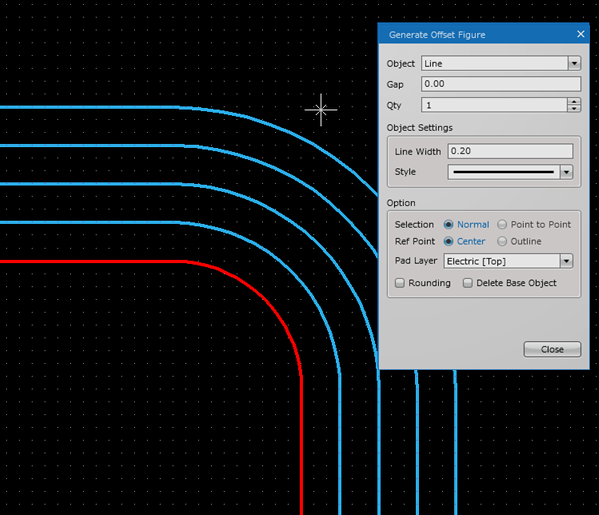Enable the Rounding checkbox
Image resolution: width=599 pixels, height=515 pixels.
click(x=400, y=283)
